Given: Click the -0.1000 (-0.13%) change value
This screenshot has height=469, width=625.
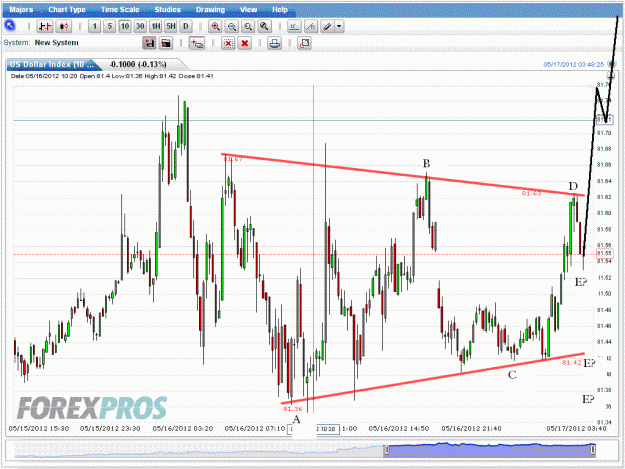Looking at the screenshot, I should click(138, 64).
